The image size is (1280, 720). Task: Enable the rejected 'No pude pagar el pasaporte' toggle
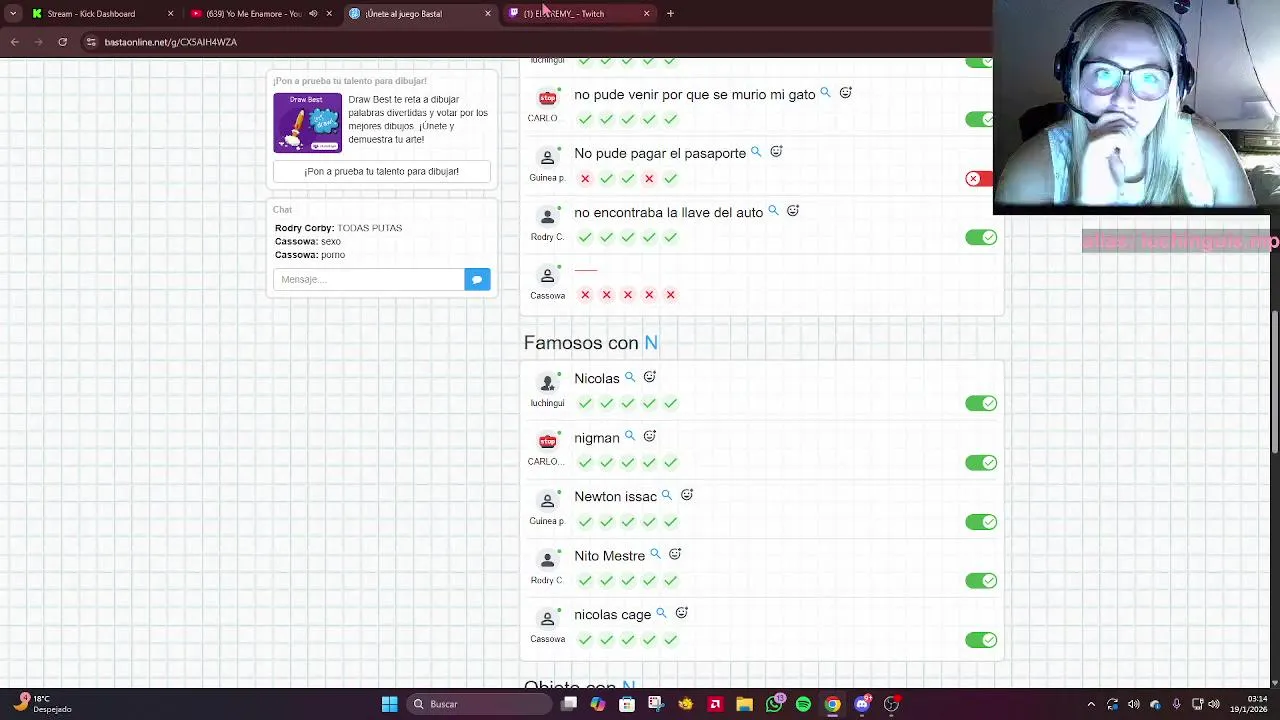[979, 178]
